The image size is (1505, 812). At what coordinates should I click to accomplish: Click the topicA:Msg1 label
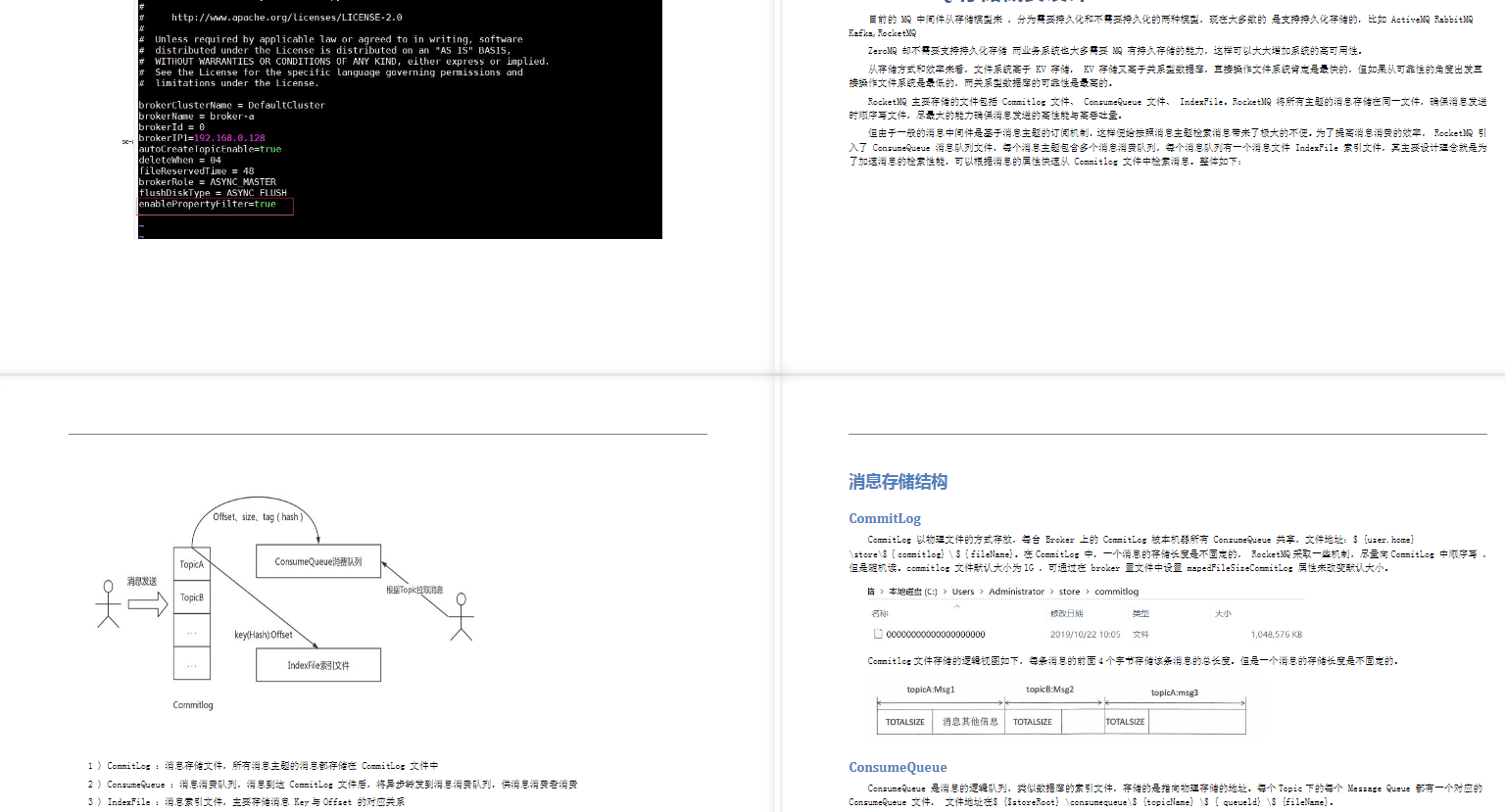pyautogui.click(x=931, y=690)
